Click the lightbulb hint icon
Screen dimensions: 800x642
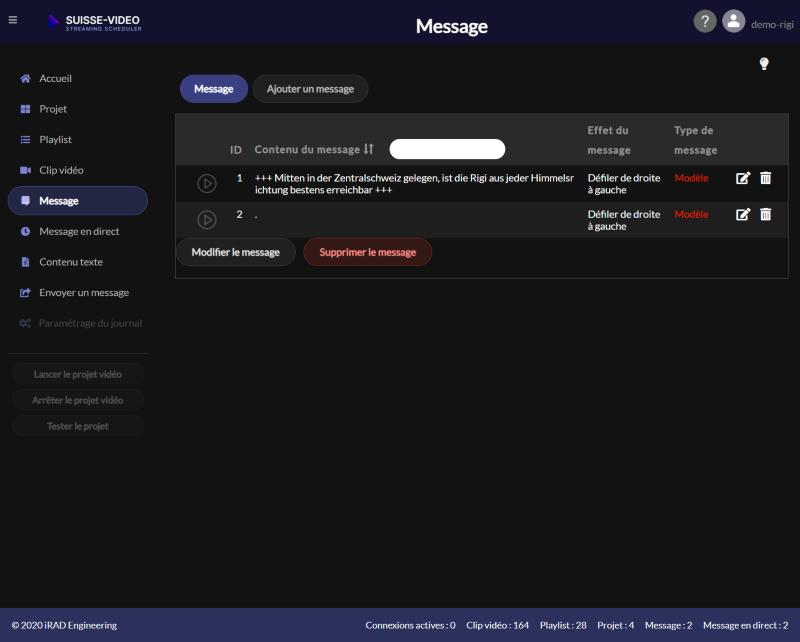(764, 64)
